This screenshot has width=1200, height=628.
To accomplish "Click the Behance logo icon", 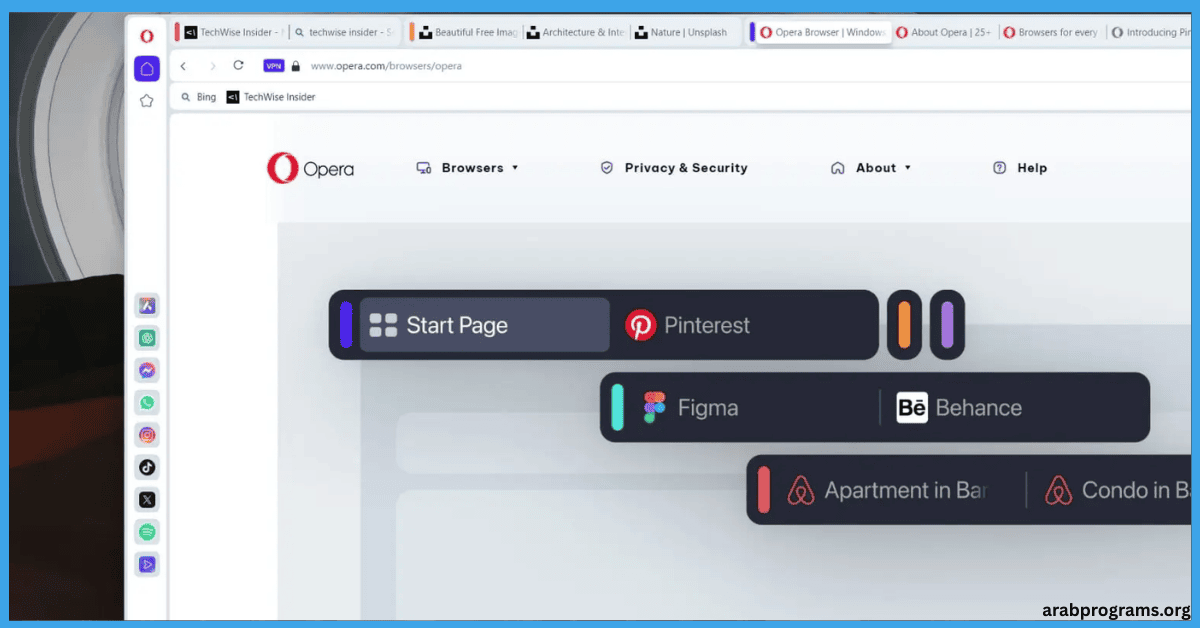I will pos(912,407).
